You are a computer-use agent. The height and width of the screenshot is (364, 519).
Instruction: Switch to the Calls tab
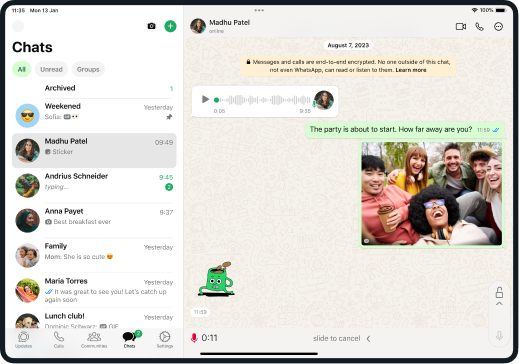click(x=59, y=339)
